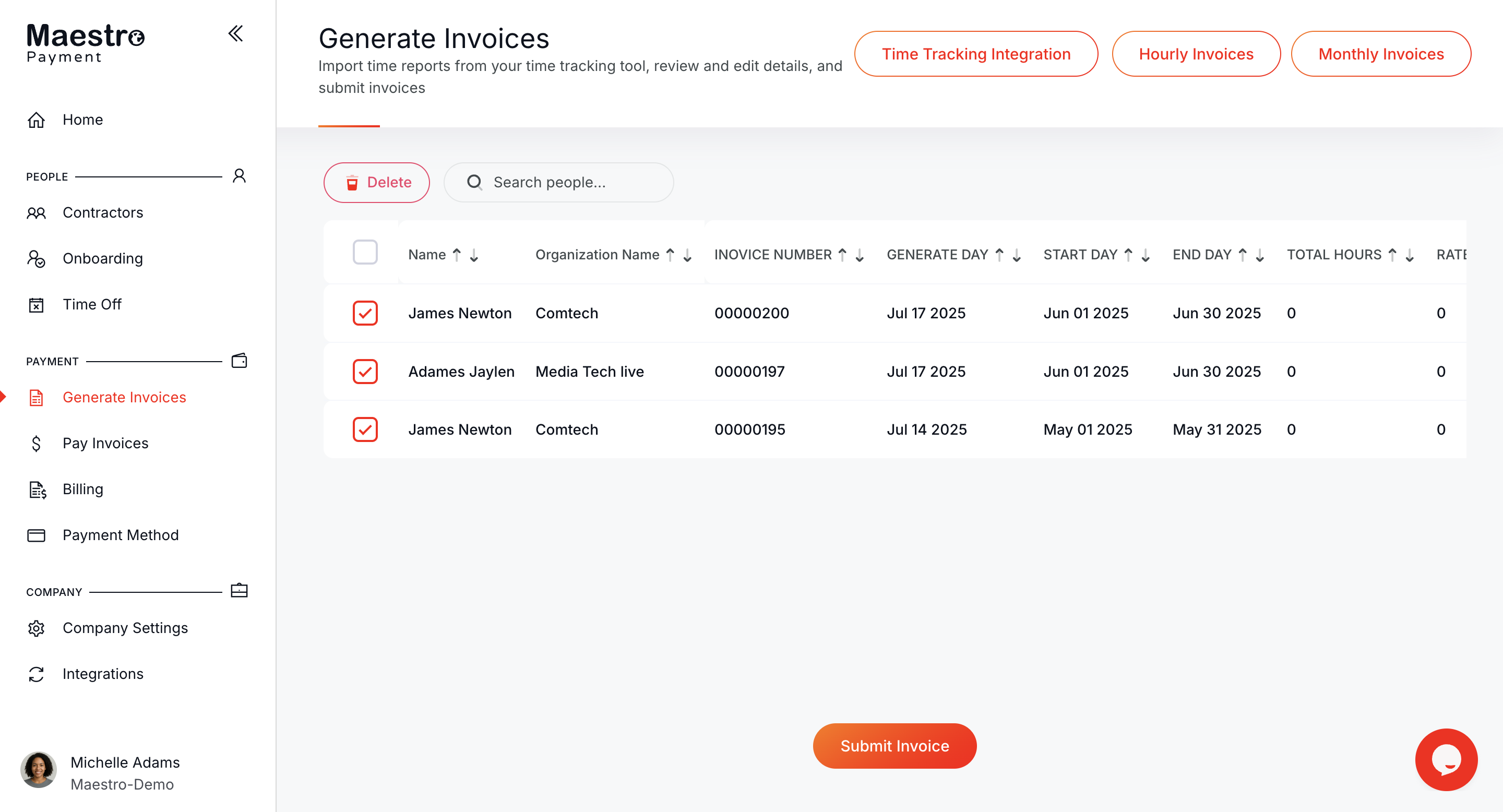Click the Integrations sync icon
The height and width of the screenshot is (812, 1503).
click(x=36, y=674)
